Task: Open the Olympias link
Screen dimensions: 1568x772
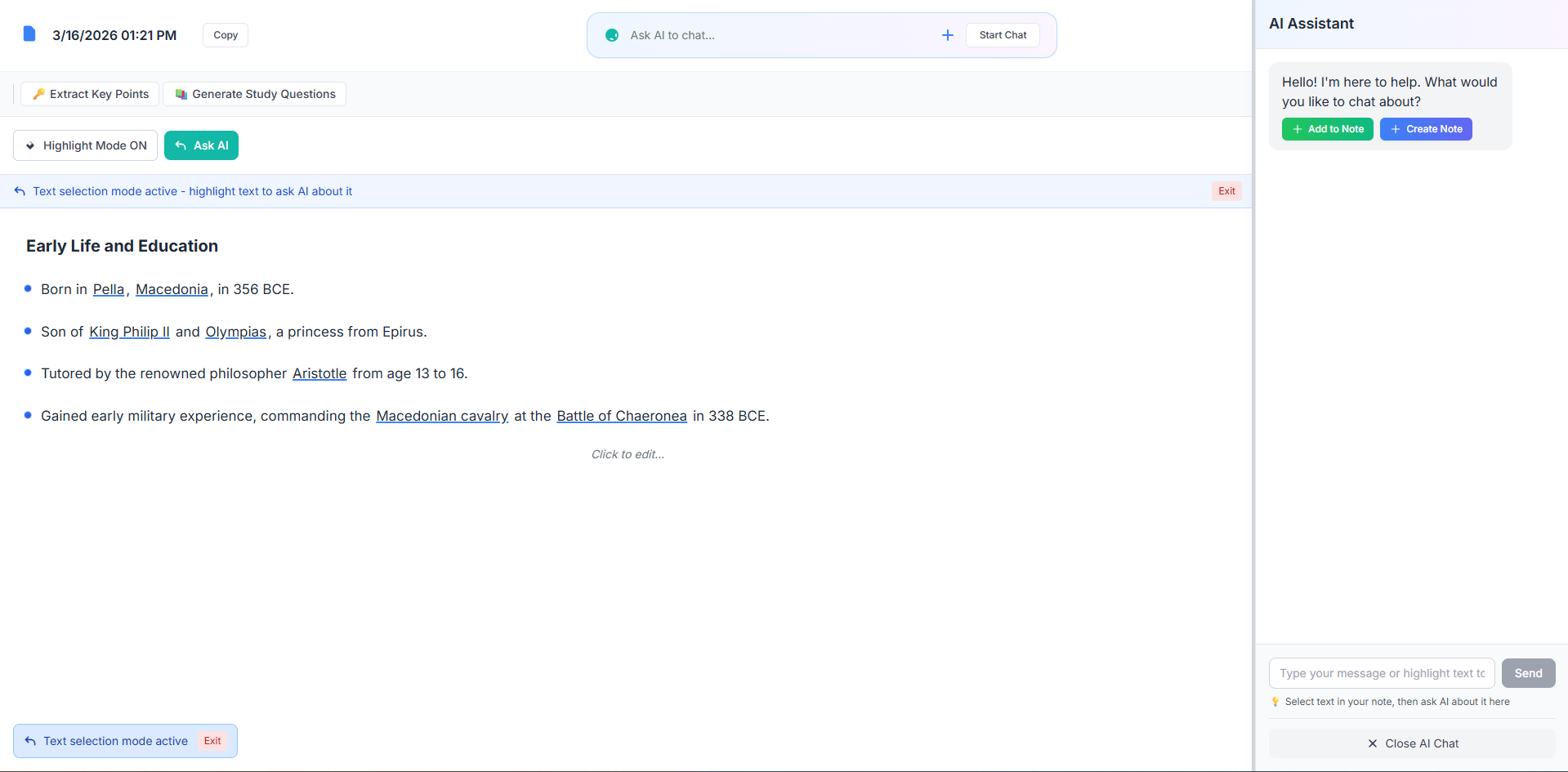Action: coord(235,332)
